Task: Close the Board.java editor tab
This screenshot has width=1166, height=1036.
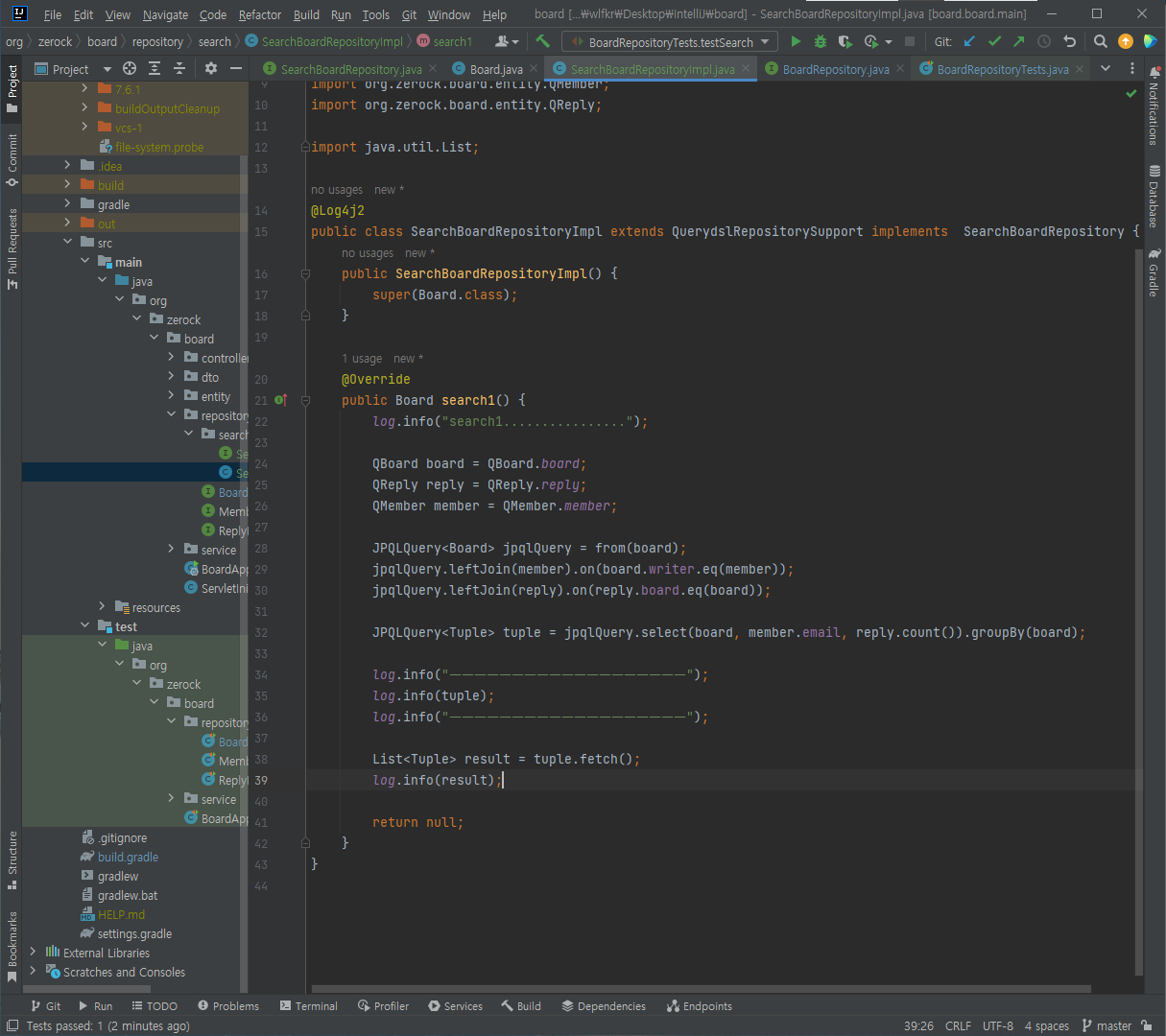Action: (532, 69)
